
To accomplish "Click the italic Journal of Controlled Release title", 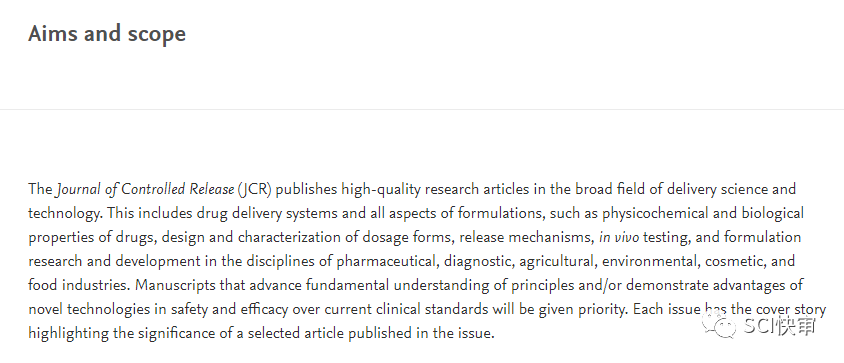I will [x=145, y=190].
